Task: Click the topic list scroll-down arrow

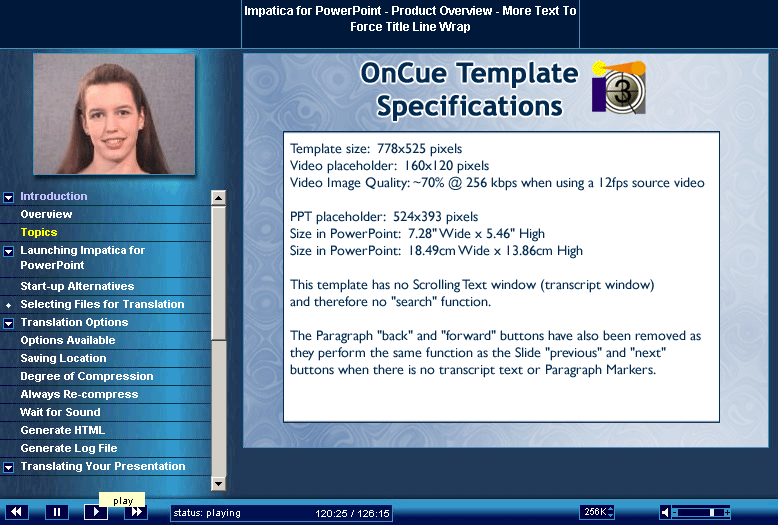Action: point(218,483)
